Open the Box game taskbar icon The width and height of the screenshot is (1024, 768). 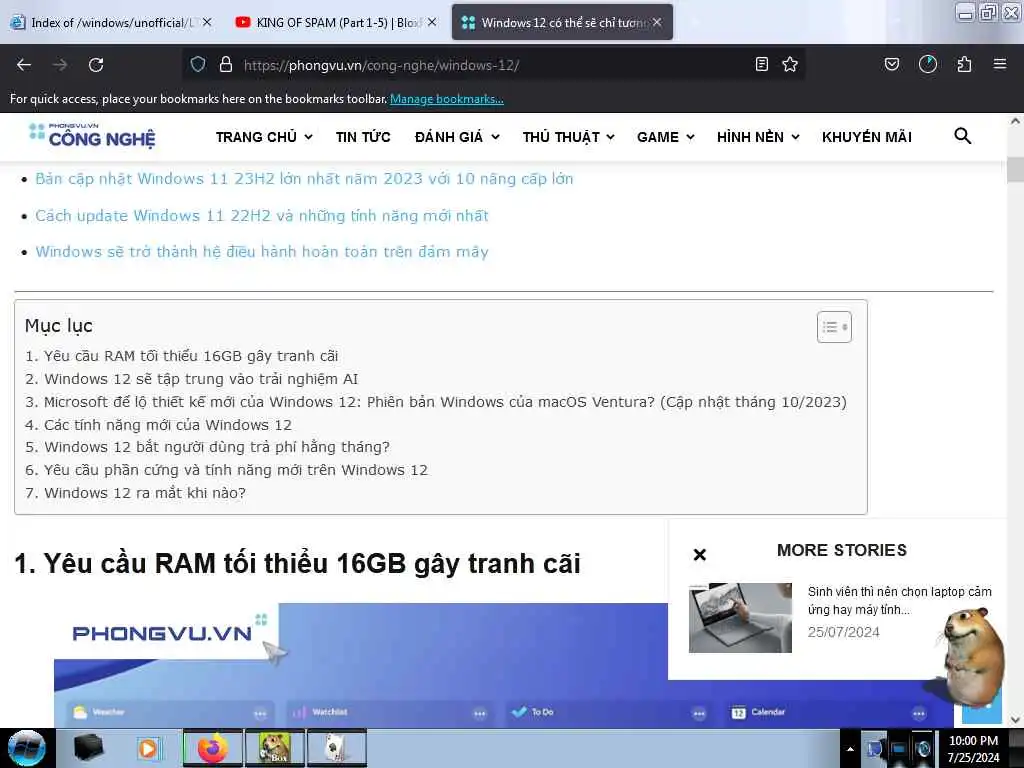[274, 748]
